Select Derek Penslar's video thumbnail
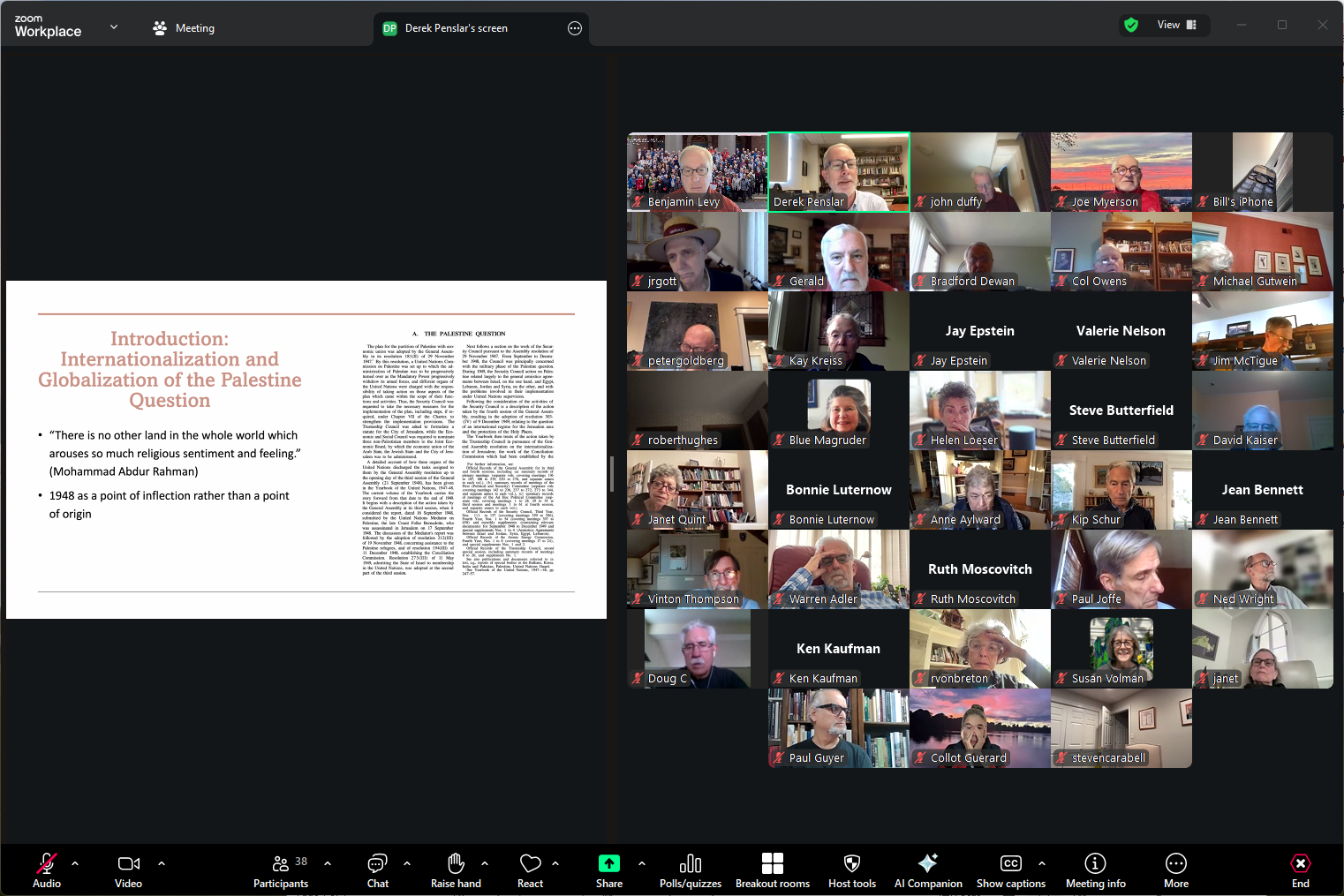 click(839, 172)
